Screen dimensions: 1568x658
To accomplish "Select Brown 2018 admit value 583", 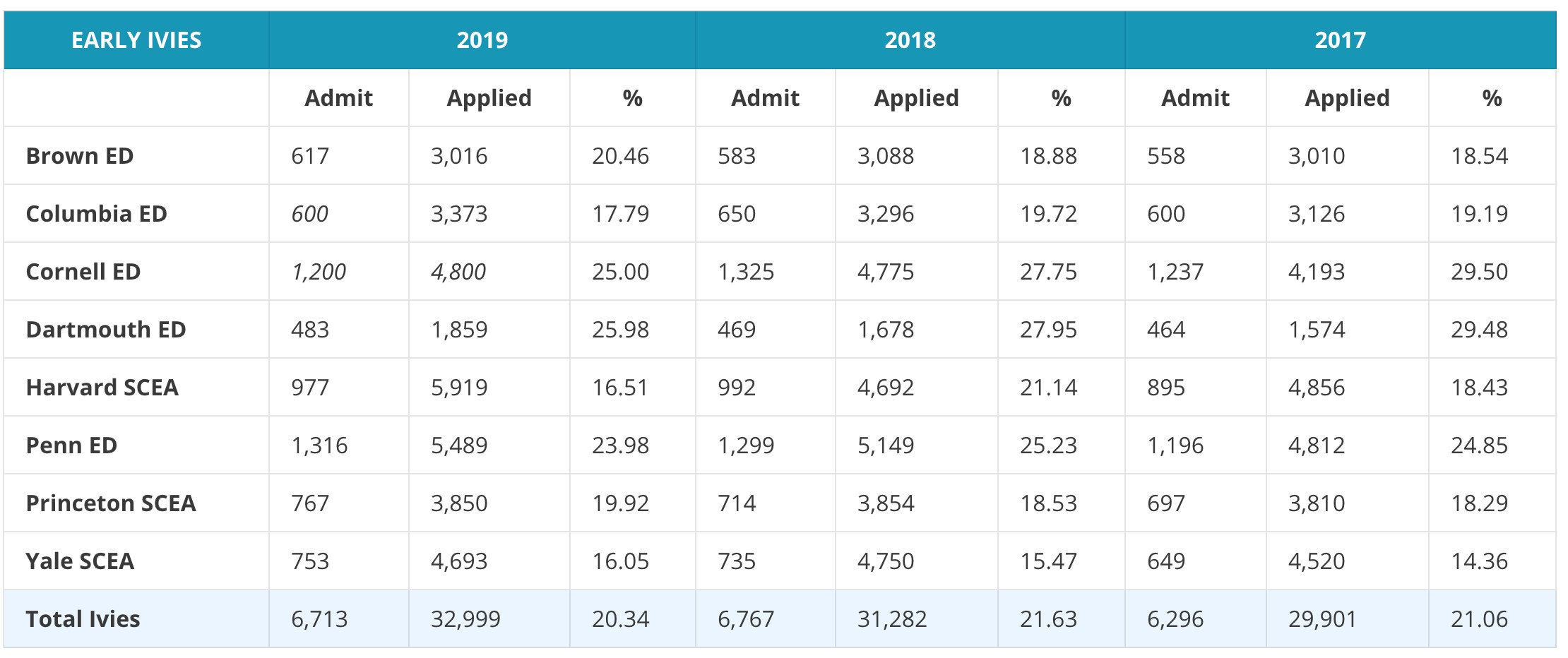I will point(737,156).
